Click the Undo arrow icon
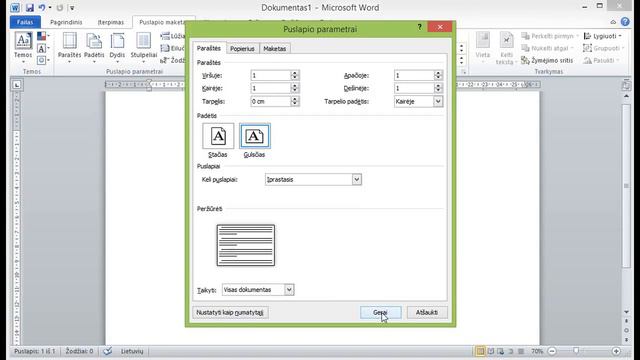Viewport: 640px width, 360px height. pos(42,8)
